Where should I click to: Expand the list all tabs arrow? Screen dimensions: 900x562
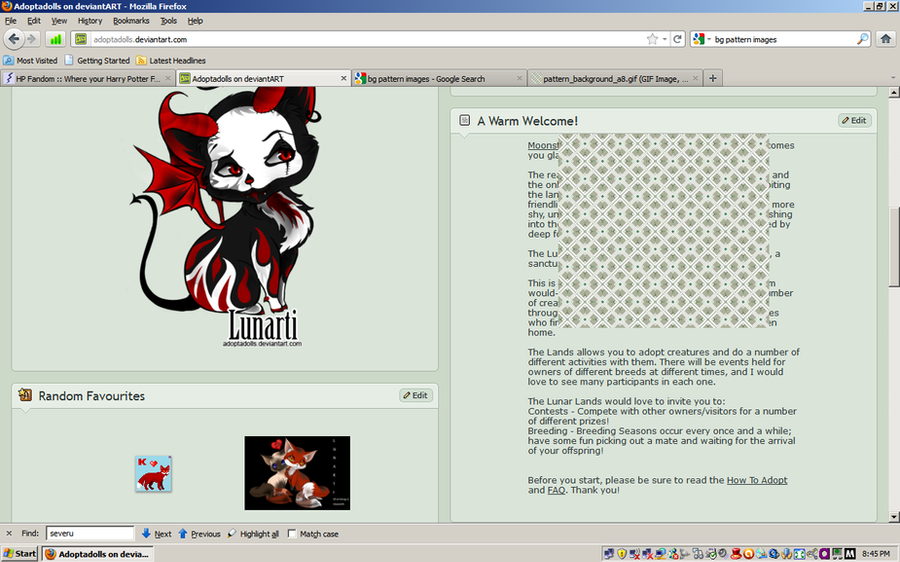point(893,78)
